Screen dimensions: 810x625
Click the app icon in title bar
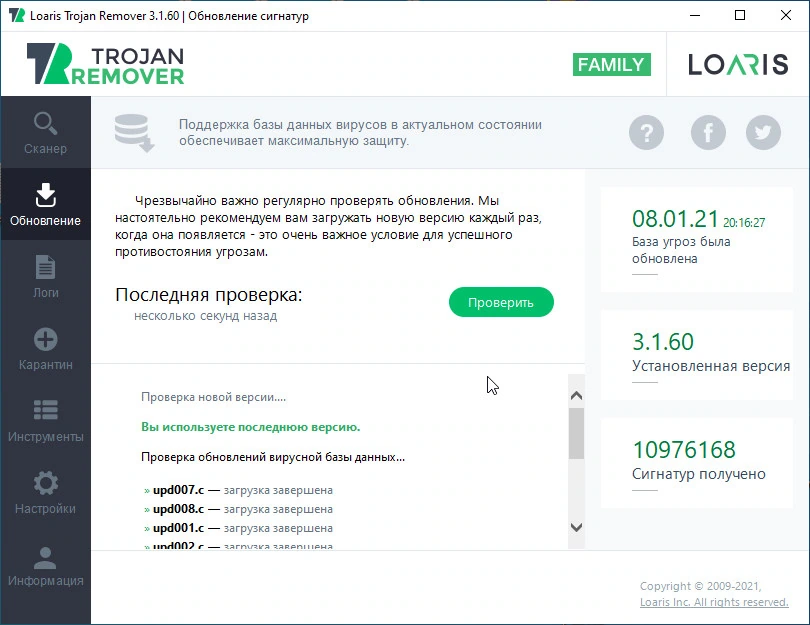click(17, 15)
